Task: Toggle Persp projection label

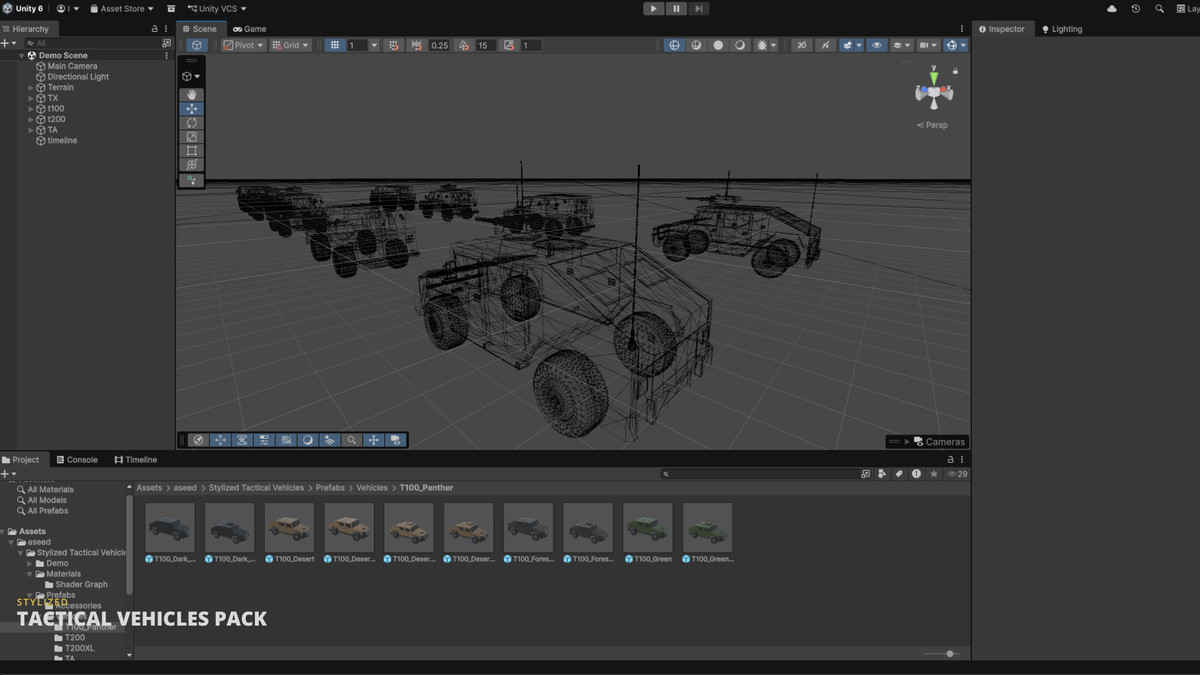Action: pyautogui.click(x=932, y=125)
